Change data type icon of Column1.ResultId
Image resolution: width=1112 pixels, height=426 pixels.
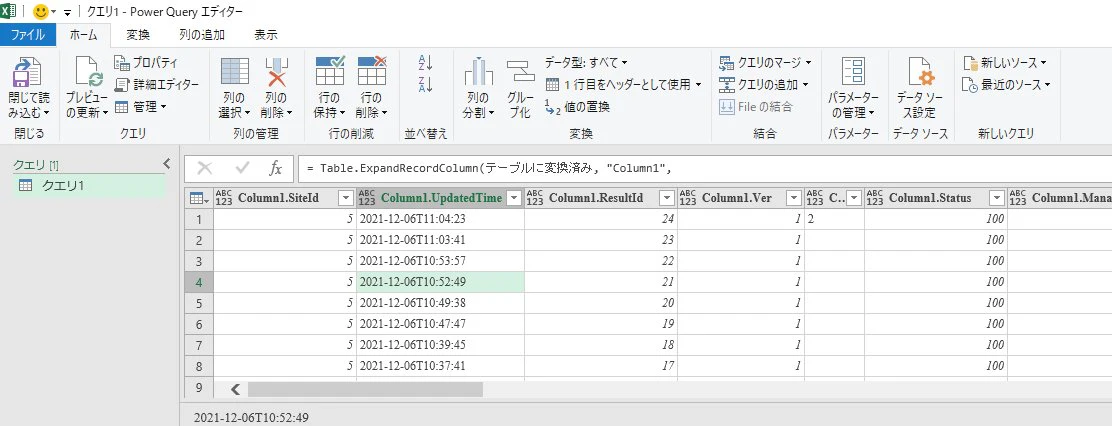coord(535,198)
